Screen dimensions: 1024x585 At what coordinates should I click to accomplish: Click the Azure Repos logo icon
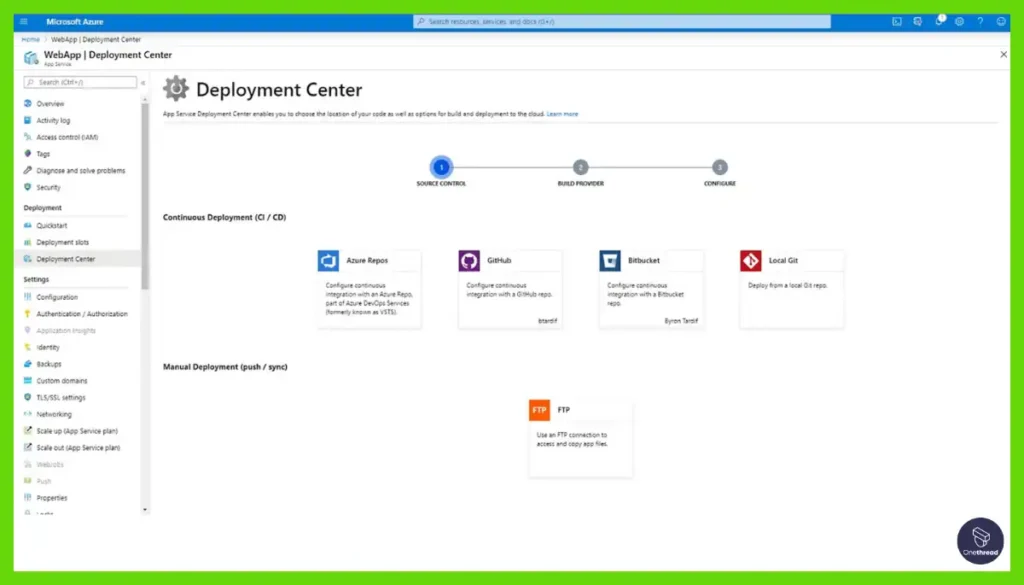[328, 261]
